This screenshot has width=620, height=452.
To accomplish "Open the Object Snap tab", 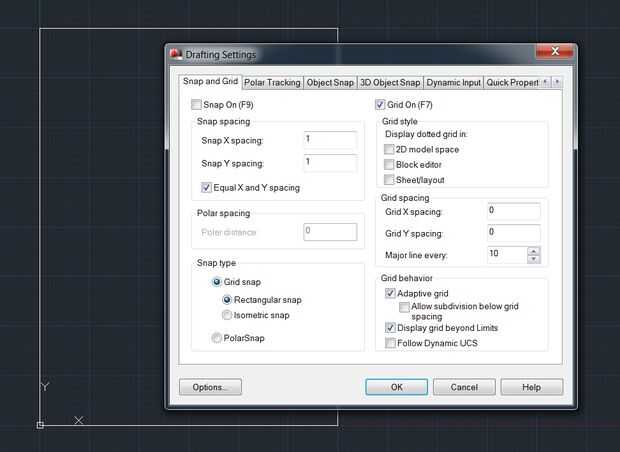I will (330, 83).
